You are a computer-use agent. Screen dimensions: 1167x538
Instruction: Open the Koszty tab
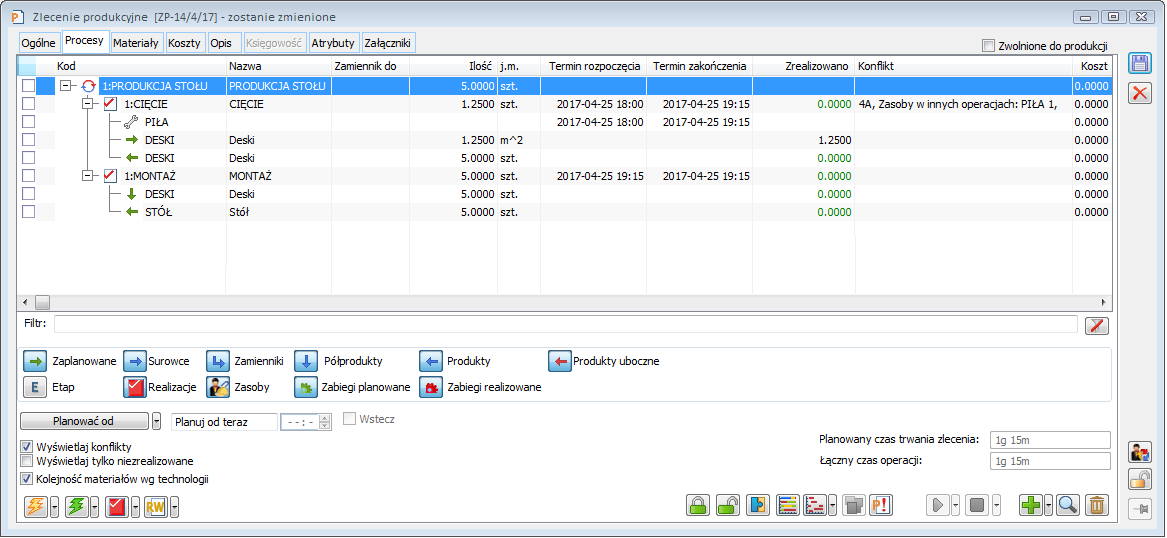tap(186, 43)
